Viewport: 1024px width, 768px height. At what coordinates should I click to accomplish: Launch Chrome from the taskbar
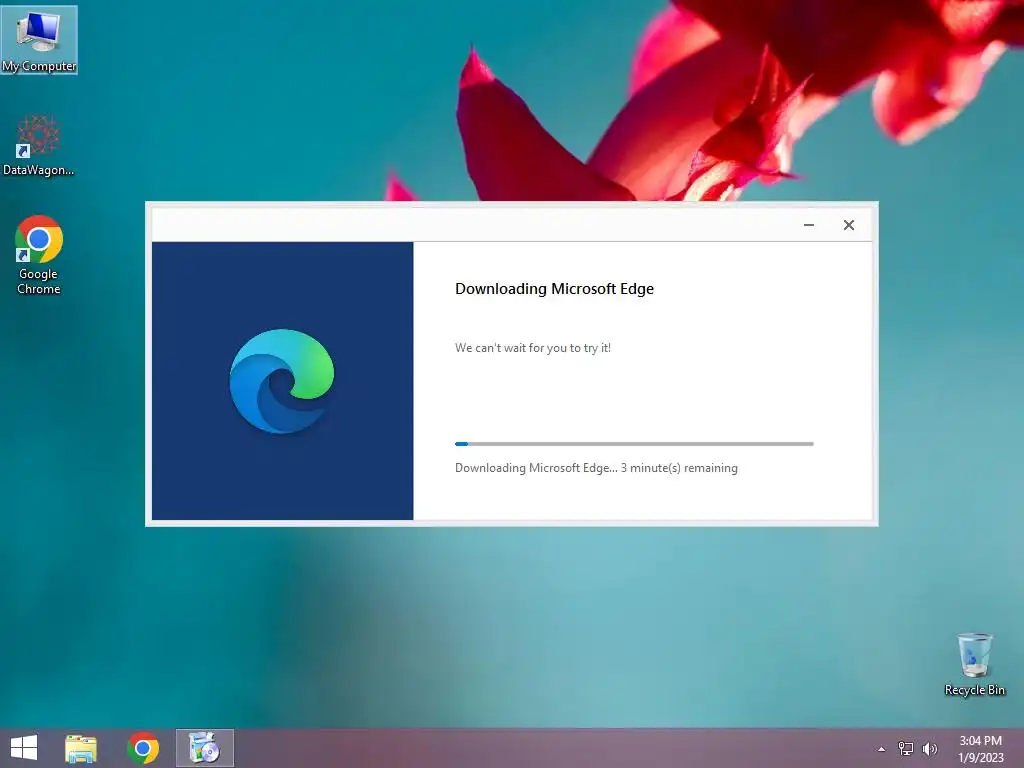pyautogui.click(x=143, y=748)
